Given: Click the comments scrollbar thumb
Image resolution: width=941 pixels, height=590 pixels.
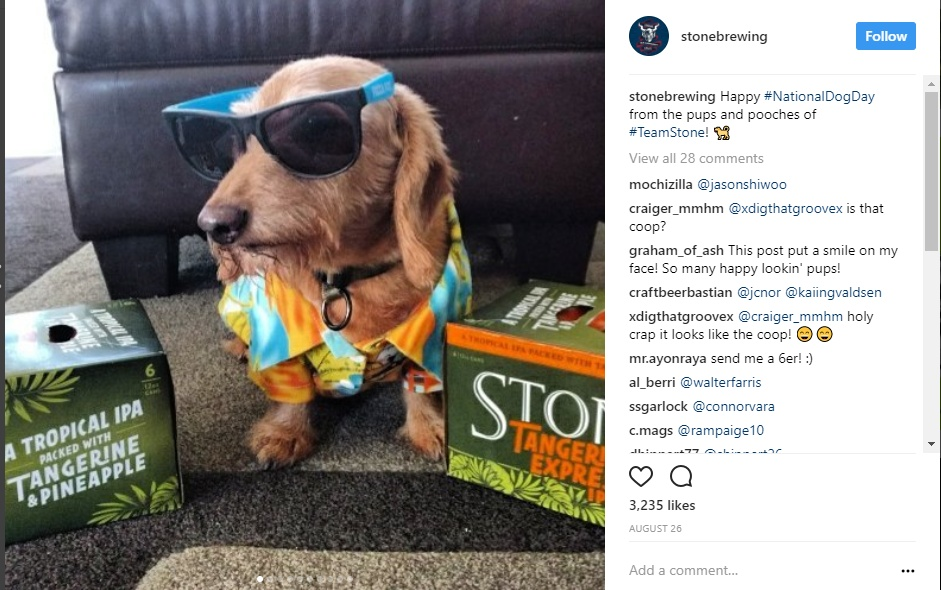Looking at the screenshot, I should [931, 171].
